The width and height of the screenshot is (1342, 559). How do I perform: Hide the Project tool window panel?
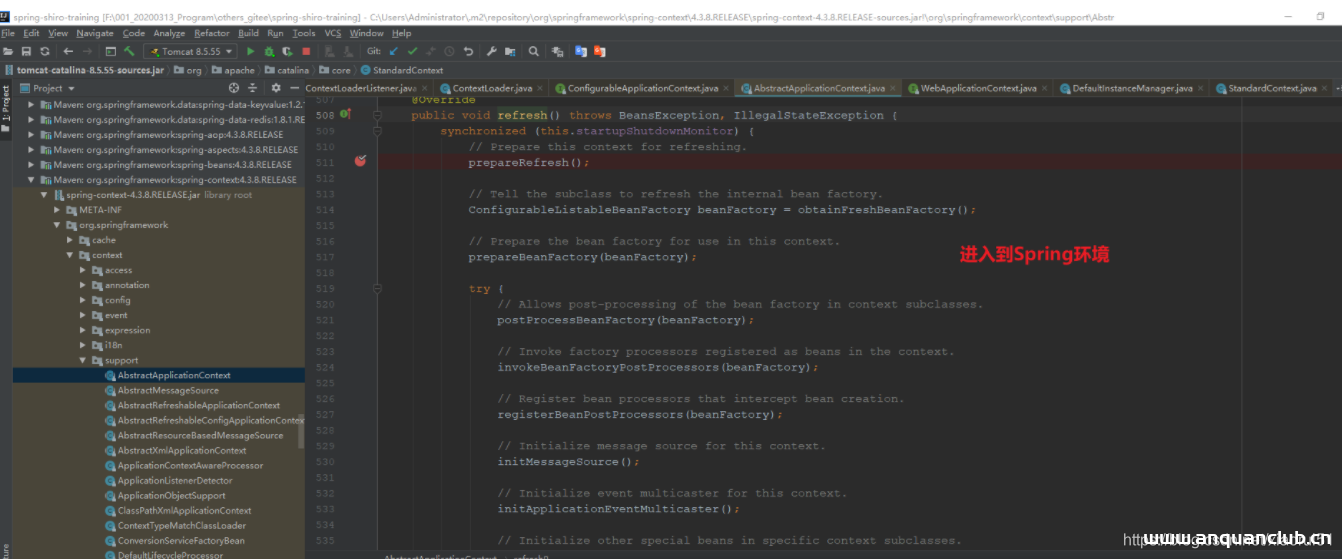pyautogui.click(x=293, y=88)
